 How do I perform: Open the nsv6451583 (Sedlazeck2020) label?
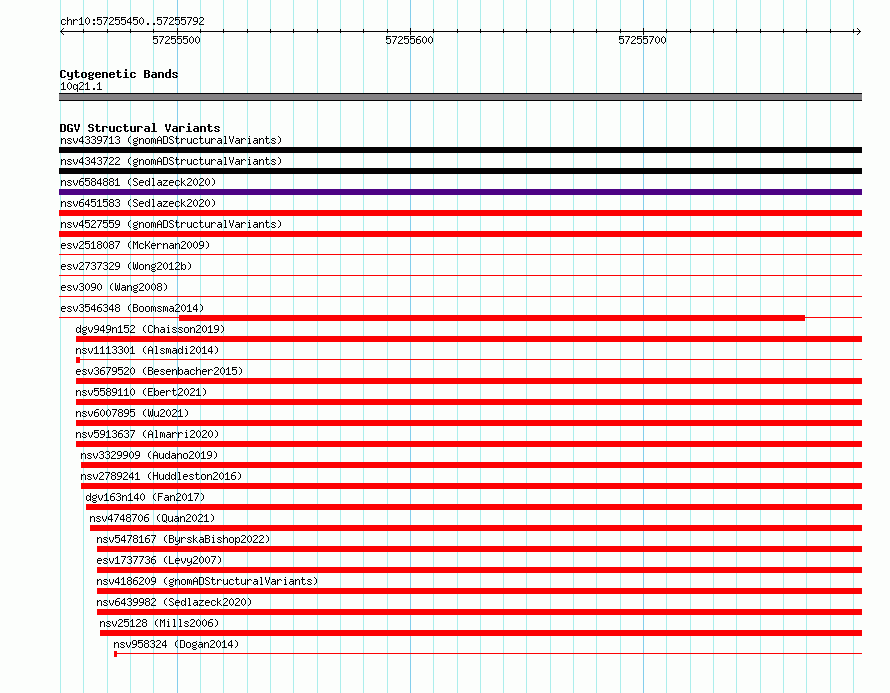(138, 203)
